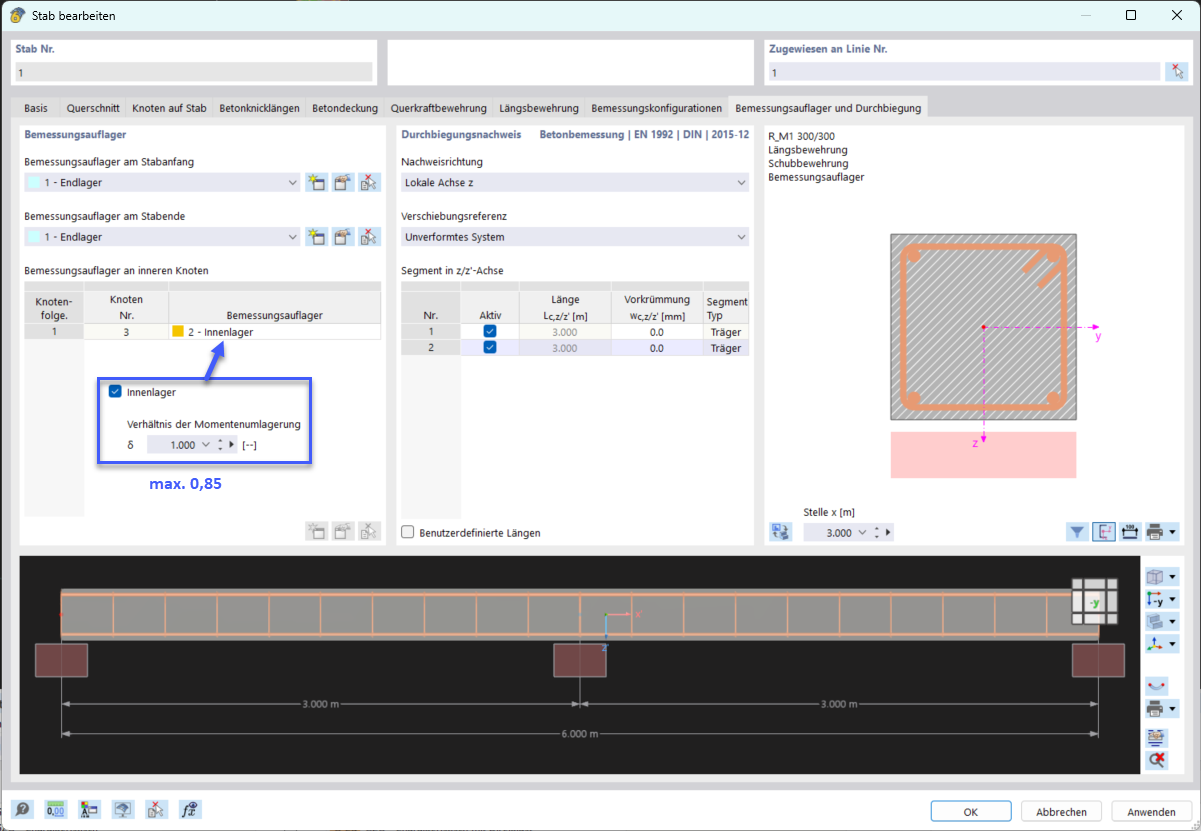Select Knoten Nr. cell with value 3
1201x831 pixels.
126,331
